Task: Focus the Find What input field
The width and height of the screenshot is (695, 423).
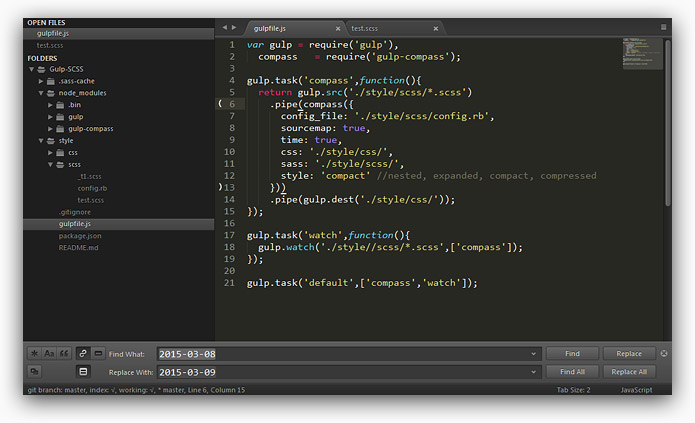Action: pos(349,354)
